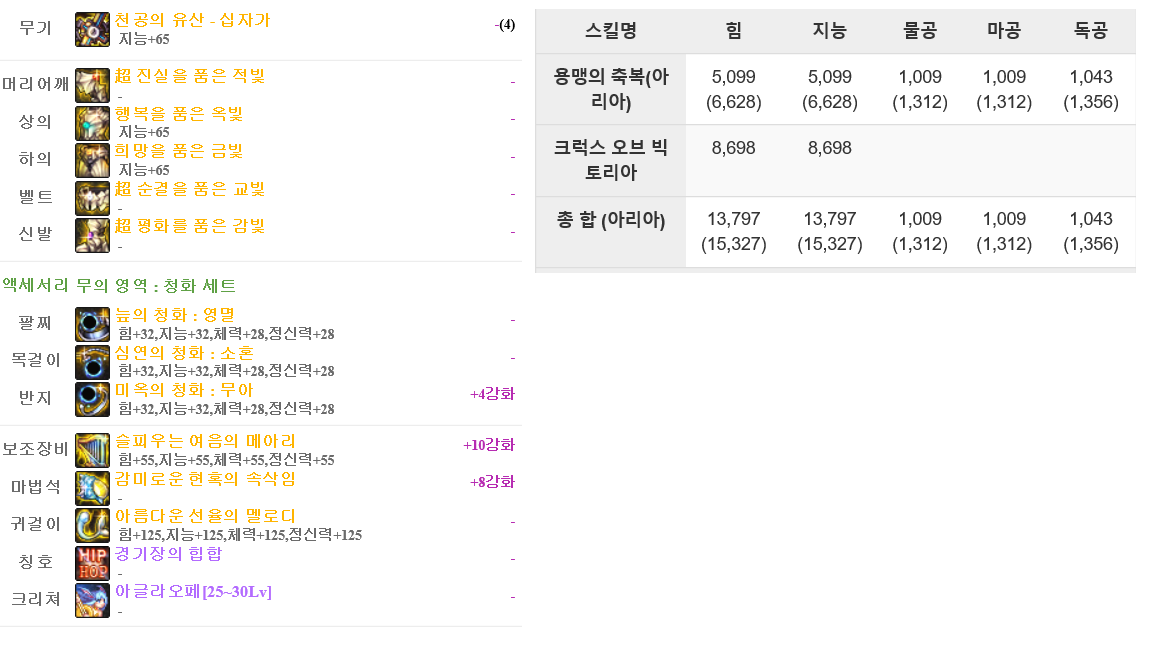Open the 경기장의 힙합 title link
This screenshot has height=648, width=1152.
[x=168, y=554]
